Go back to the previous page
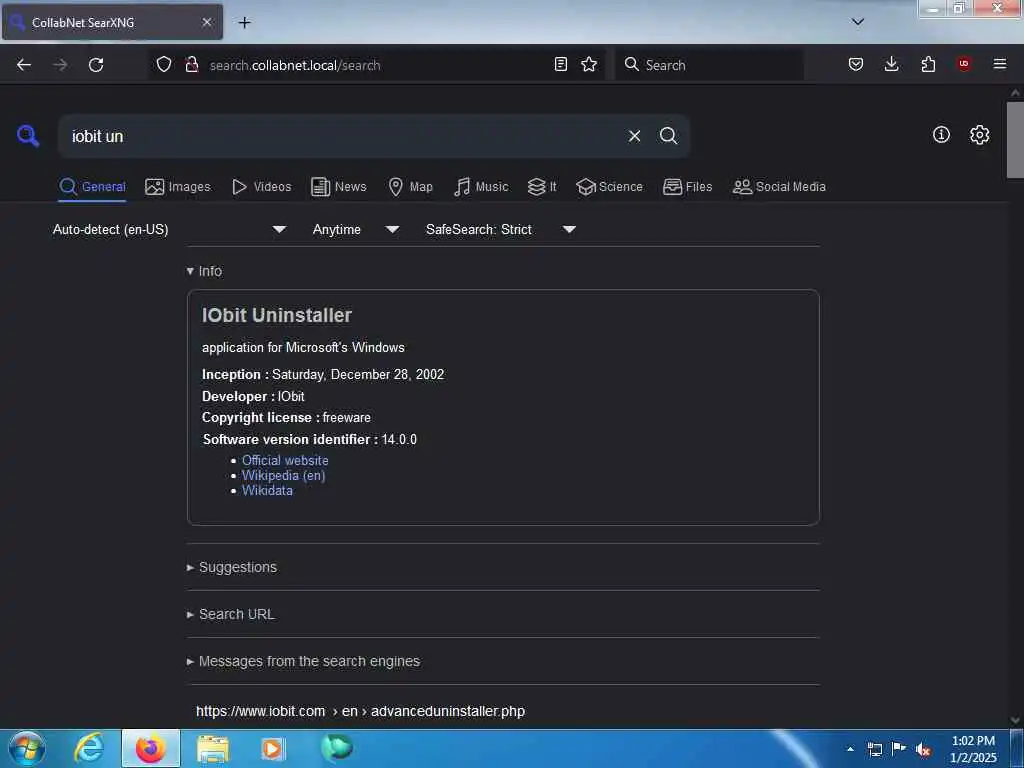The image size is (1024, 768). (x=24, y=65)
